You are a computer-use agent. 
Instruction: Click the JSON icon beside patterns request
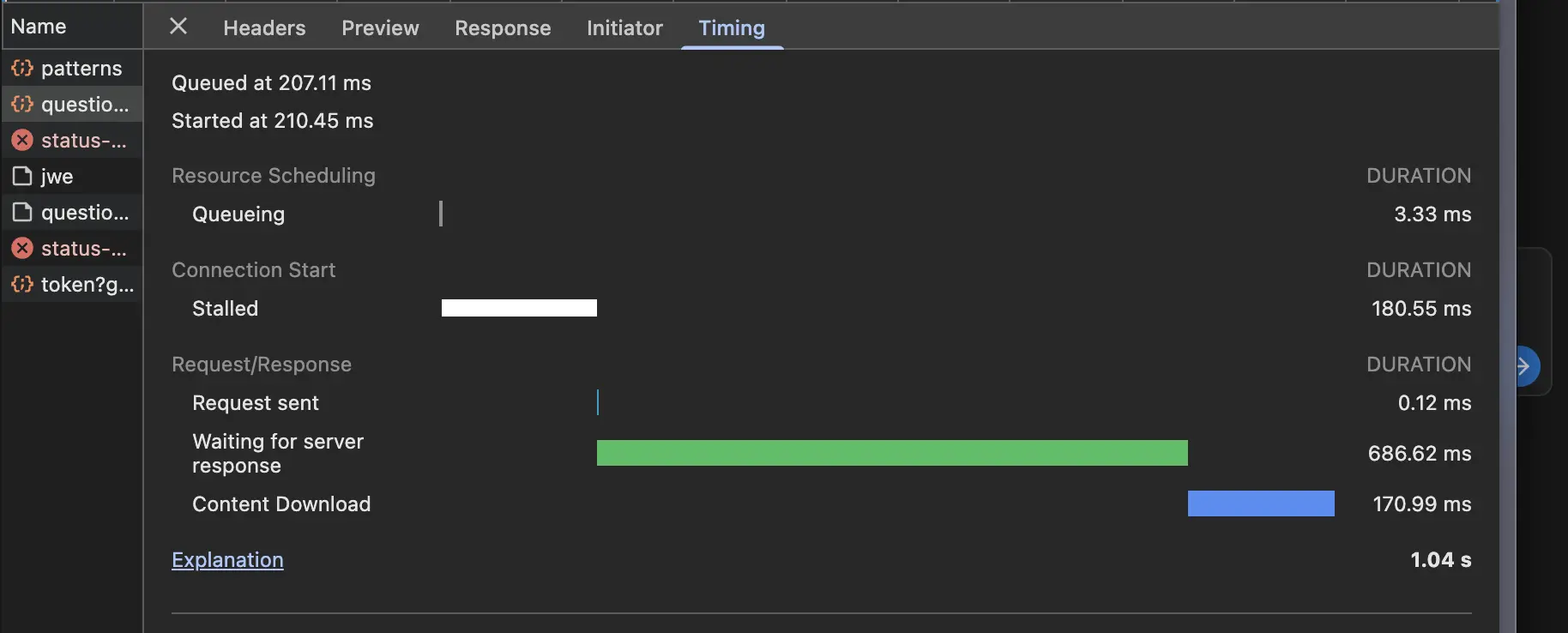22,68
